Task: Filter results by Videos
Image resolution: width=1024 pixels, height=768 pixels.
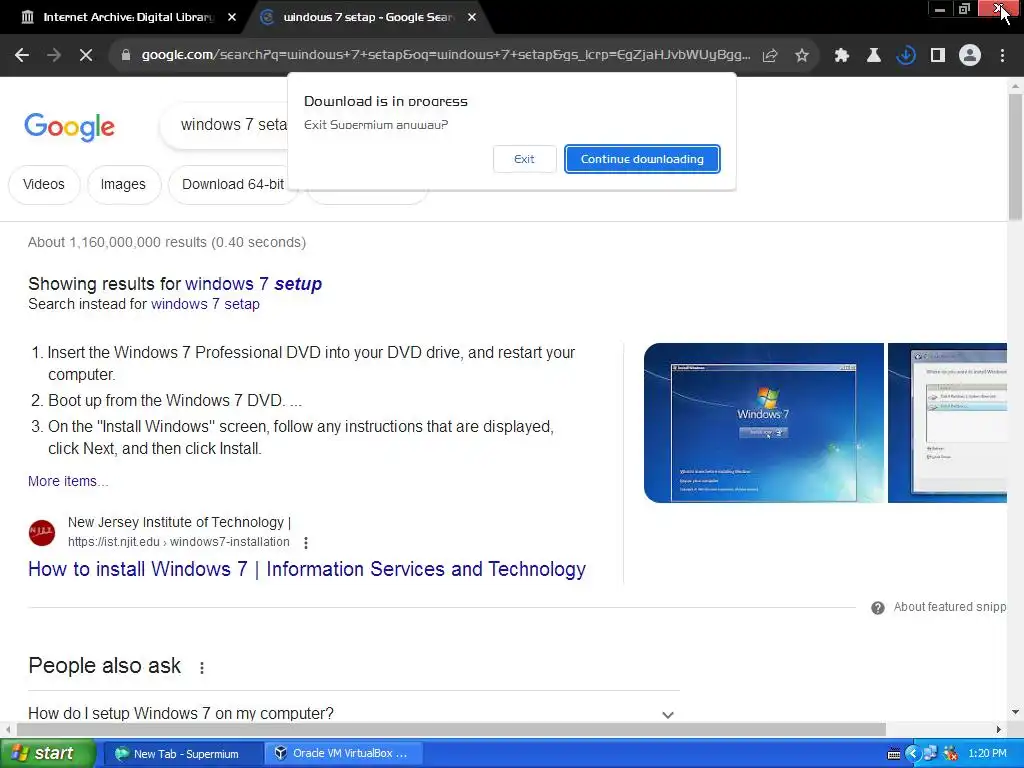Action: [x=44, y=184]
